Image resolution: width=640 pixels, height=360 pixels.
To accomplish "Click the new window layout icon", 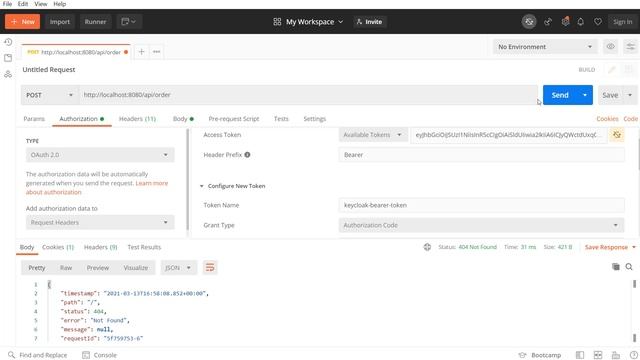I will click(129, 22).
